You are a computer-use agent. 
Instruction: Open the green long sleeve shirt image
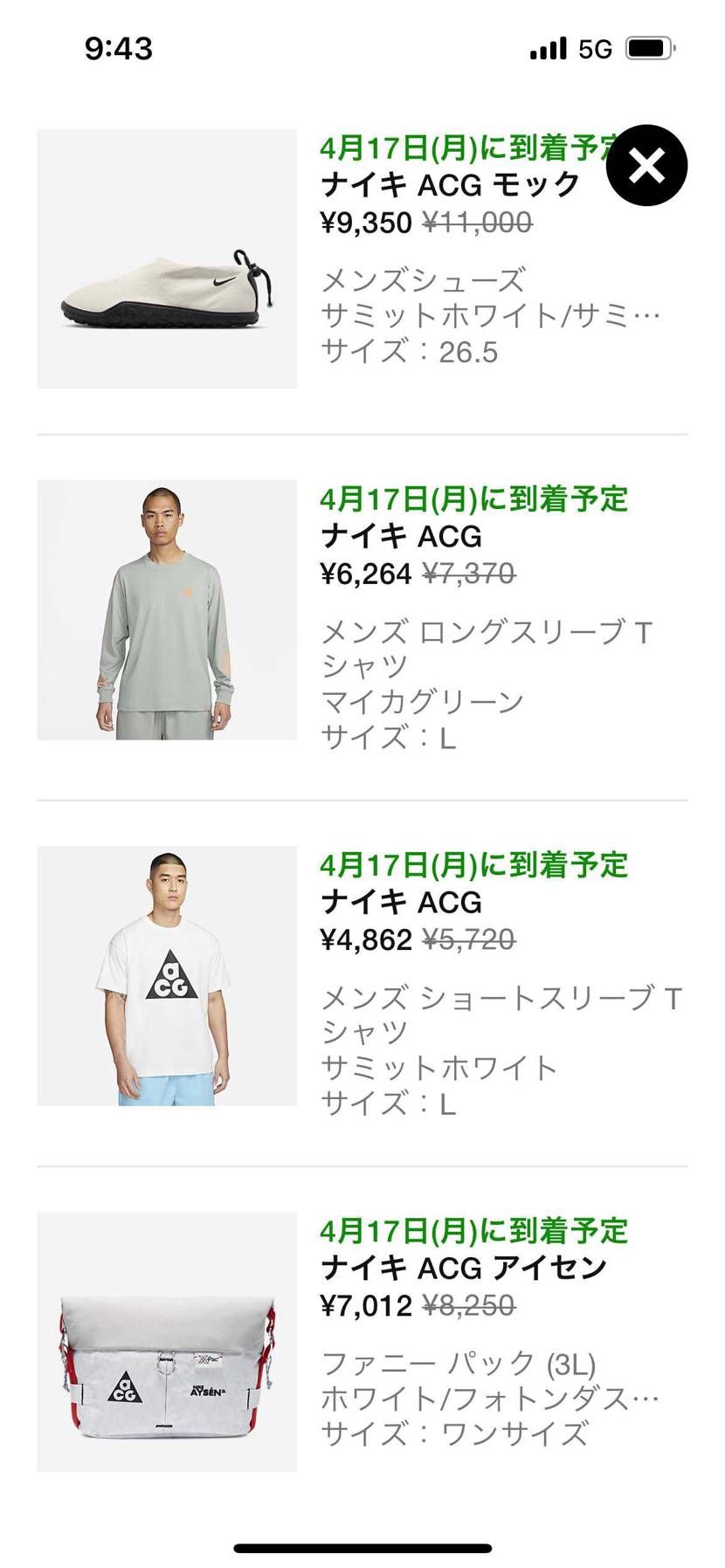tap(167, 609)
